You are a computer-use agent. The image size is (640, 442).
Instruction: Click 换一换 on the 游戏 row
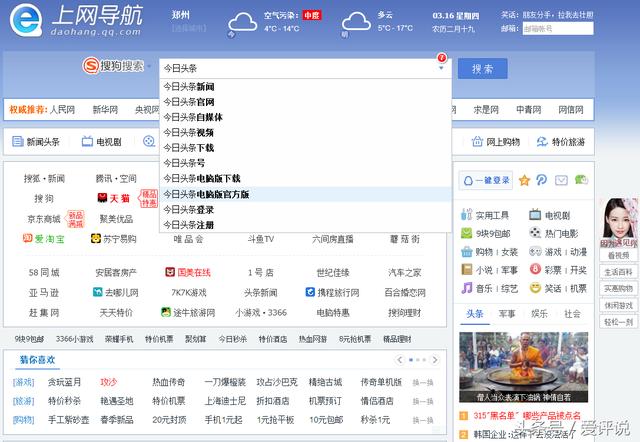[x=423, y=382]
